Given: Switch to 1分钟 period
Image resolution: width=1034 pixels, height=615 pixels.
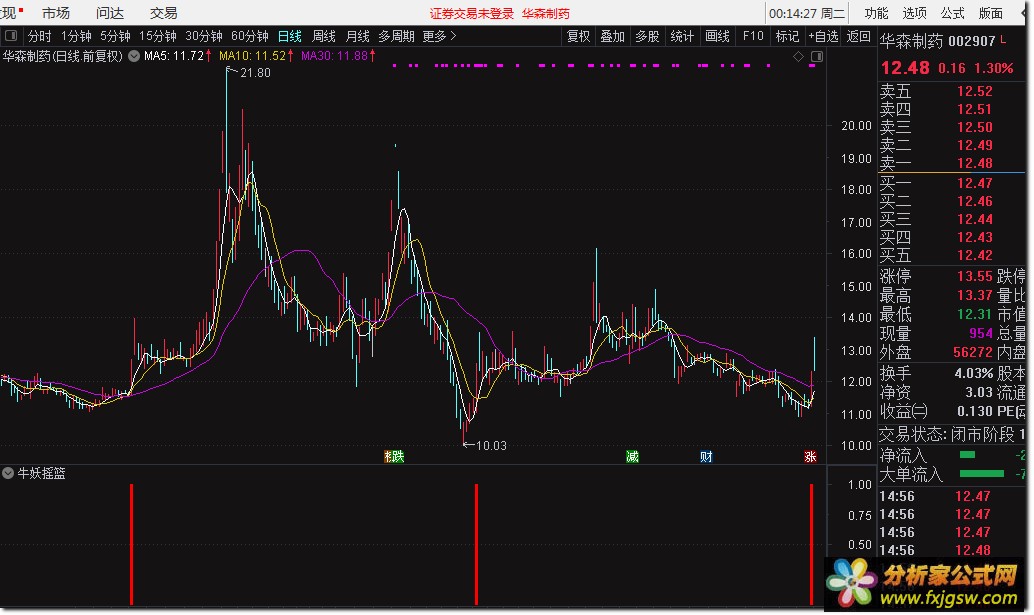Looking at the screenshot, I should (x=76, y=36).
